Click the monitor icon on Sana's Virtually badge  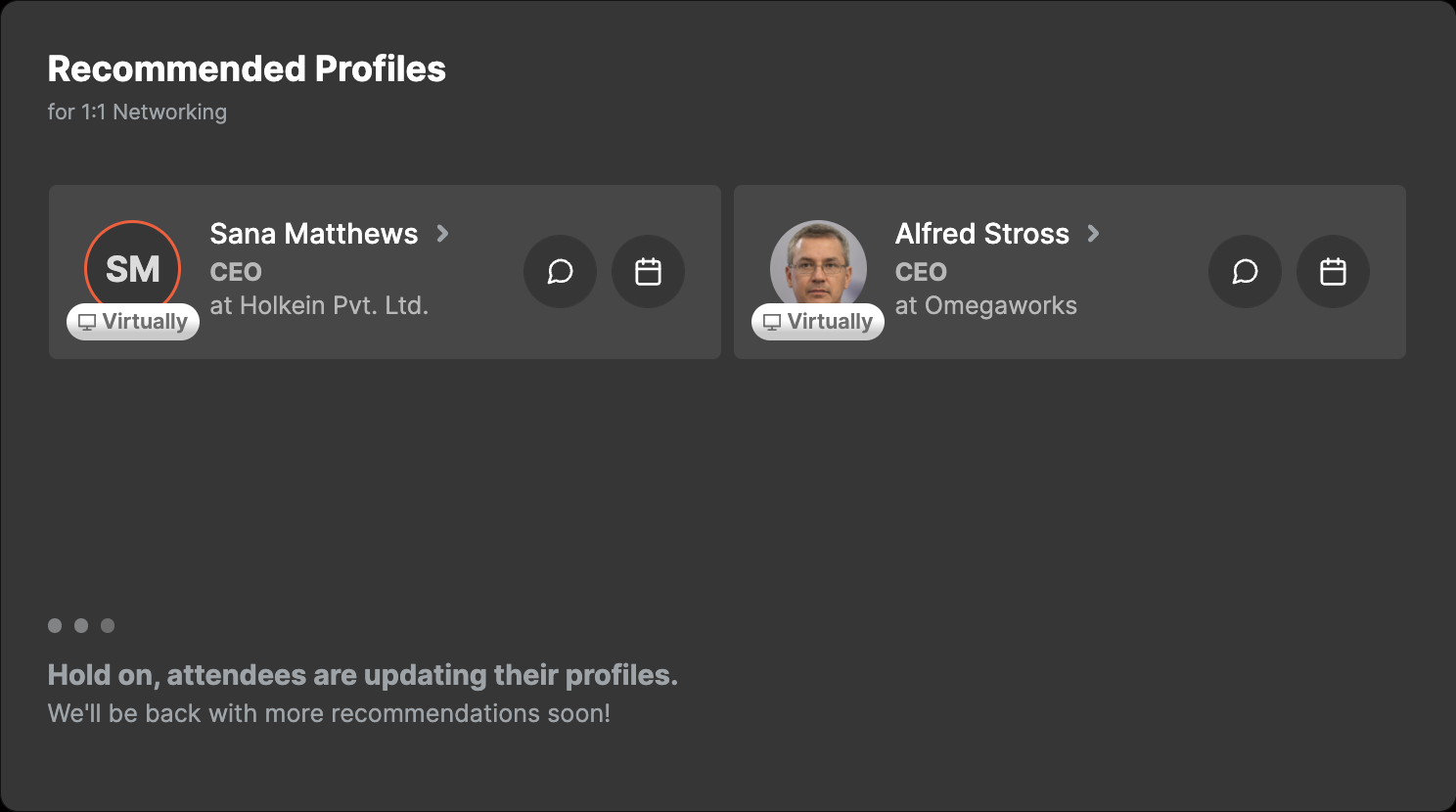[86, 321]
